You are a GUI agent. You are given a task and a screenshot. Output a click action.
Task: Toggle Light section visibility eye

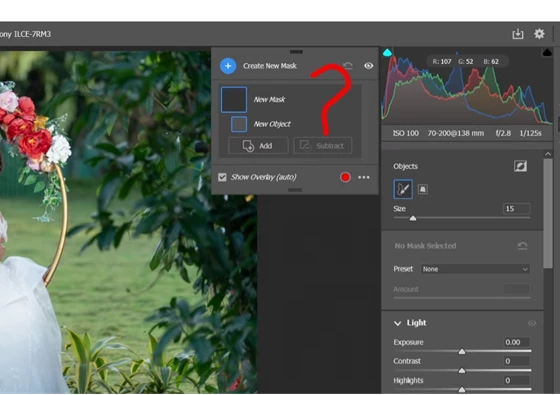(x=532, y=323)
